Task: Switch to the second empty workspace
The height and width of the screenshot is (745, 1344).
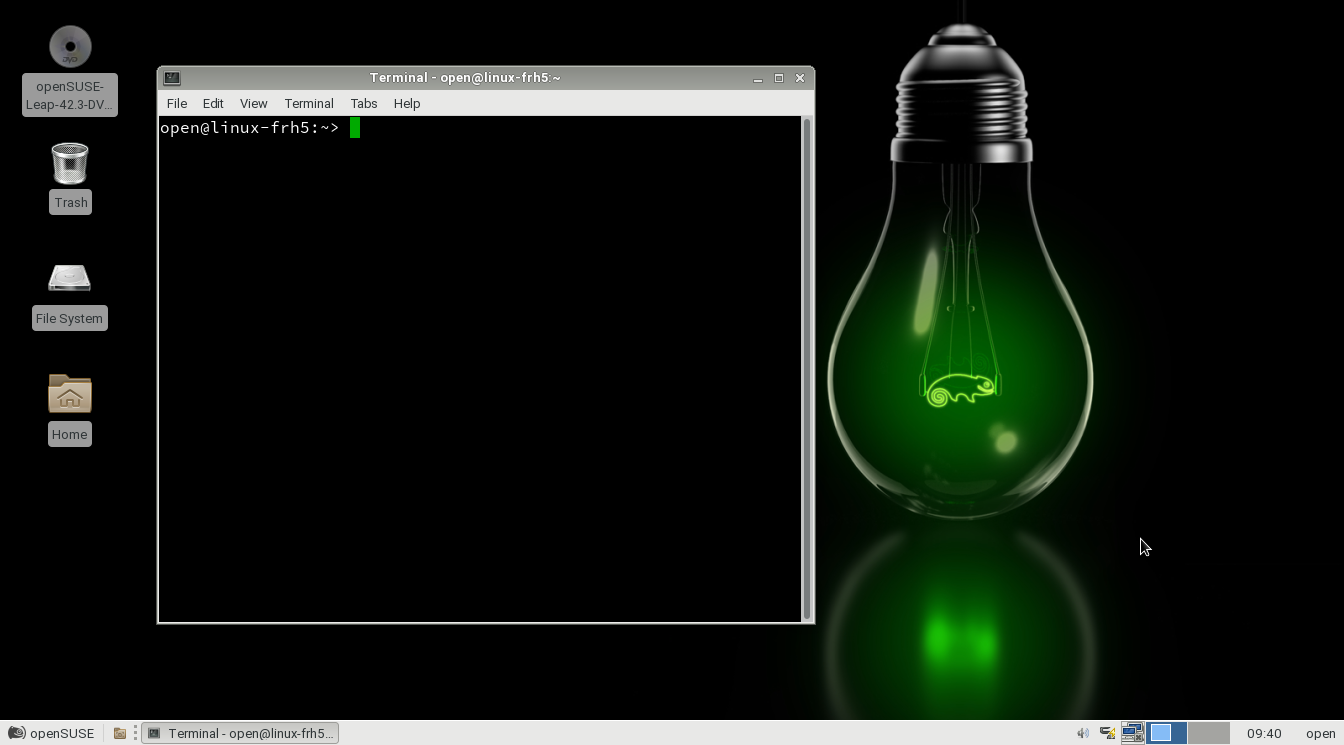Action: pyautogui.click(x=1208, y=733)
